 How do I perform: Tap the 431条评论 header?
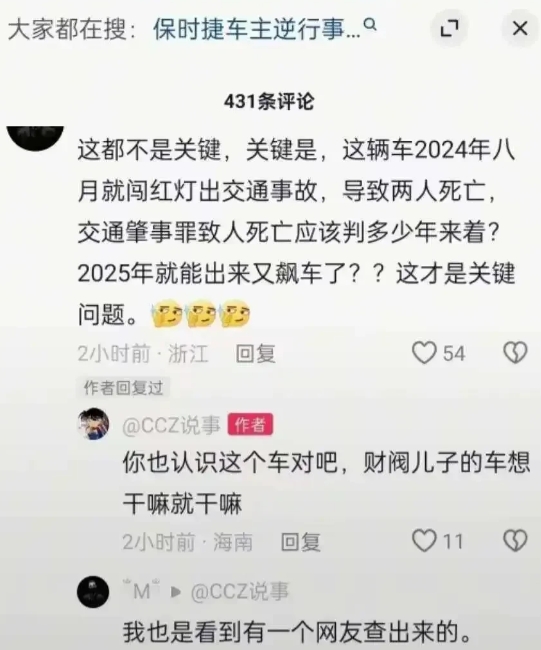point(269,102)
